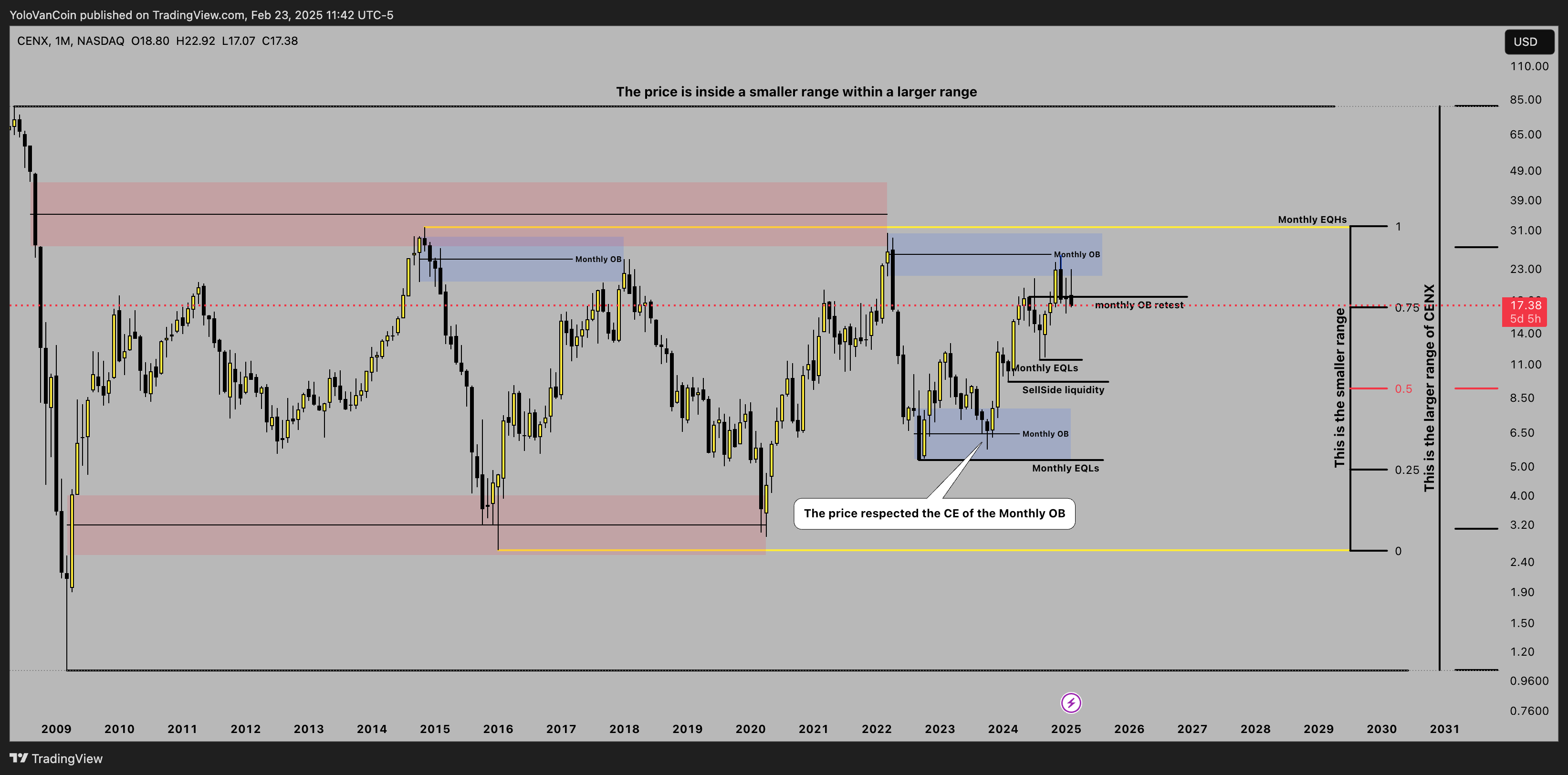Click the 'Monthly OB' label in 2025 blue zone

tap(1077, 254)
